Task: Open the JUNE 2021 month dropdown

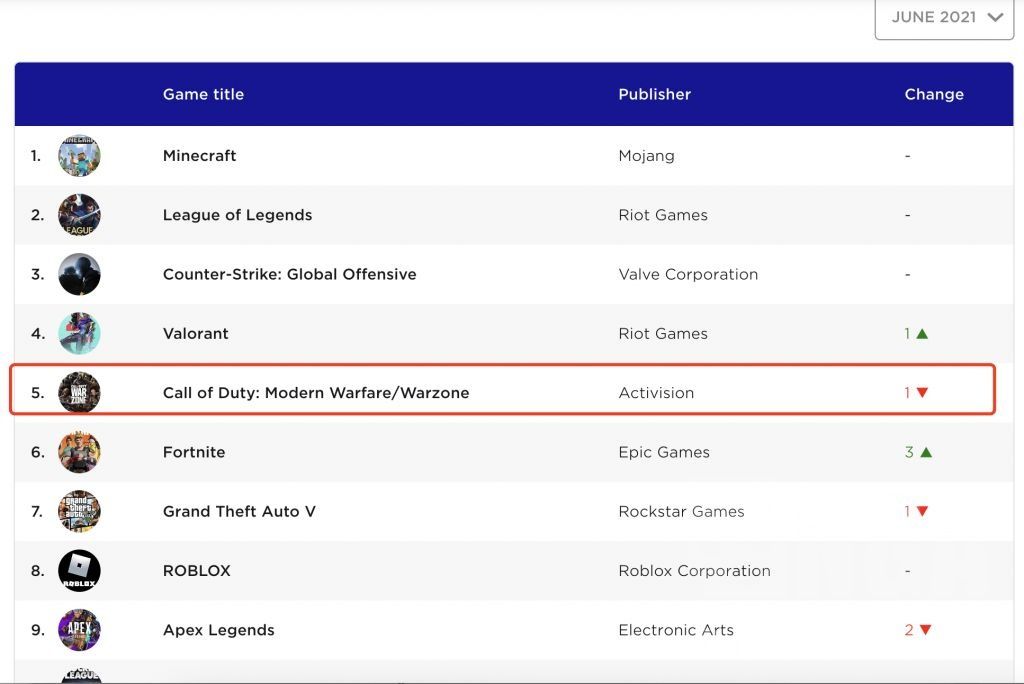Action: click(944, 18)
